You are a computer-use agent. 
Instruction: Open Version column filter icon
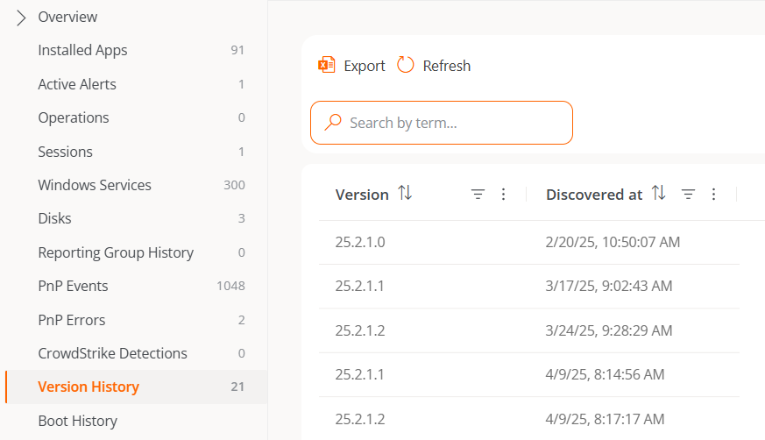(x=478, y=195)
